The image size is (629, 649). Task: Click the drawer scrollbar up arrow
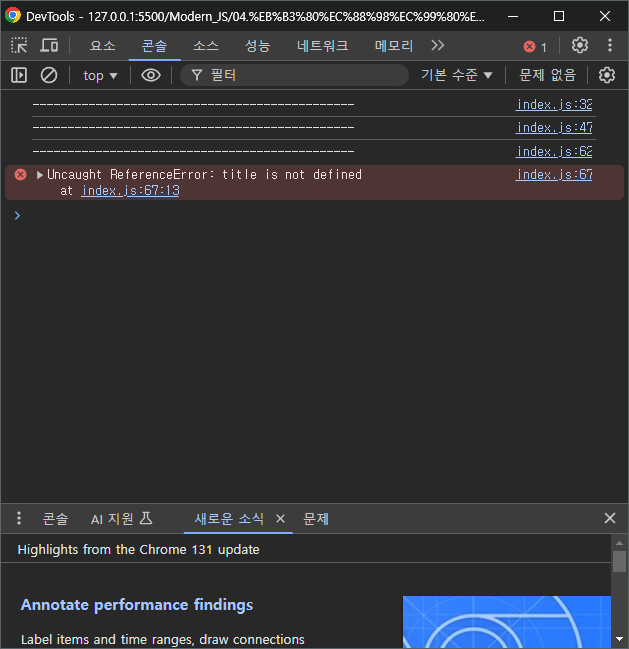tap(619, 543)
